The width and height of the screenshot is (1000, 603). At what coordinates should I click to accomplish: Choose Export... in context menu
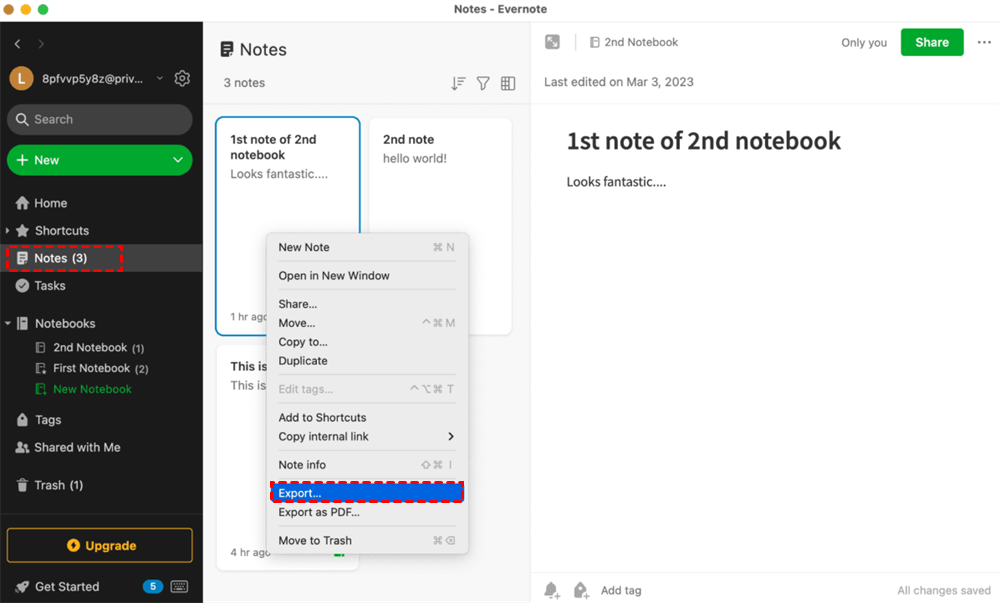(x=367, y=493)
